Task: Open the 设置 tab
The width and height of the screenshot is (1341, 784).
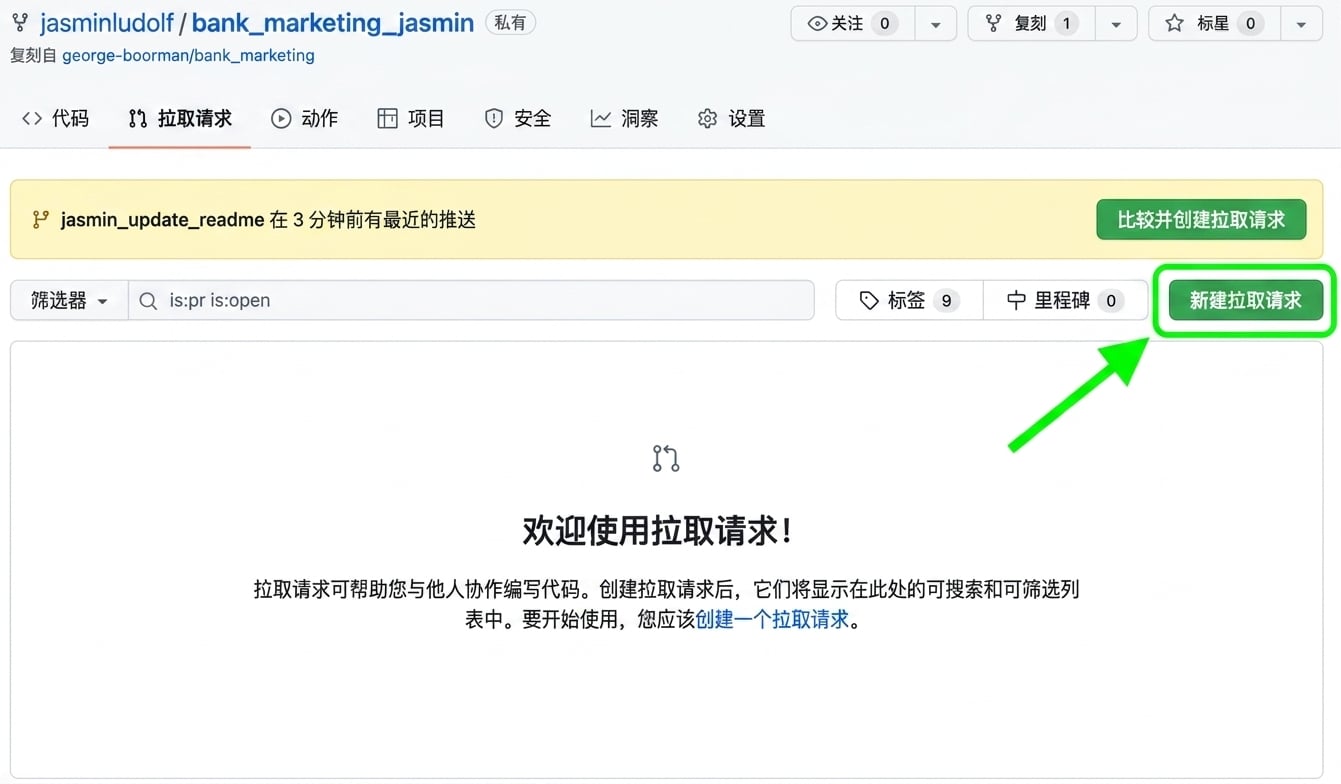Action: tap(732, 118)
